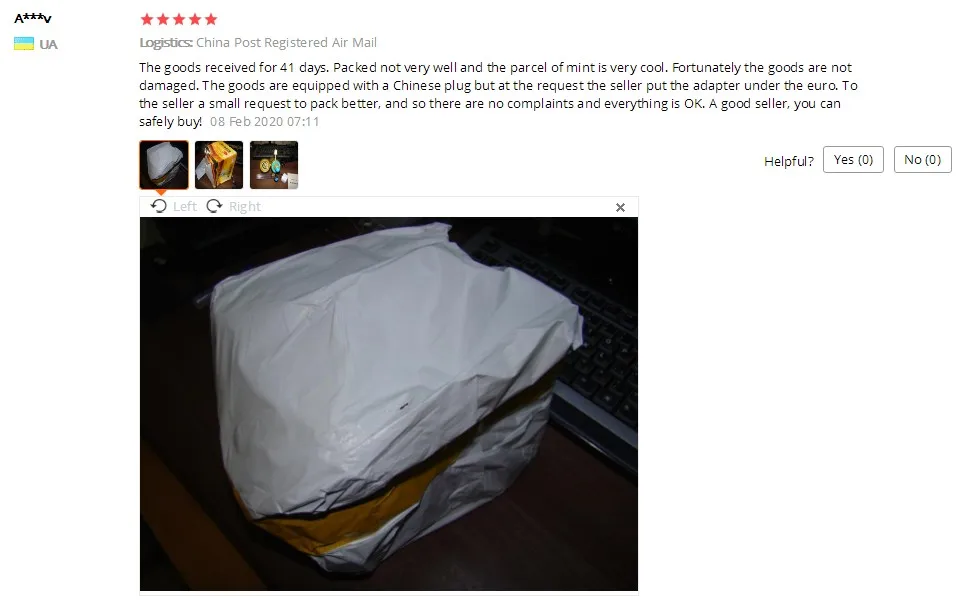The width and height of the screenshot is (967, 603).
Task: Click the "Left" rotate label
Action: click(x=184, y=207)
